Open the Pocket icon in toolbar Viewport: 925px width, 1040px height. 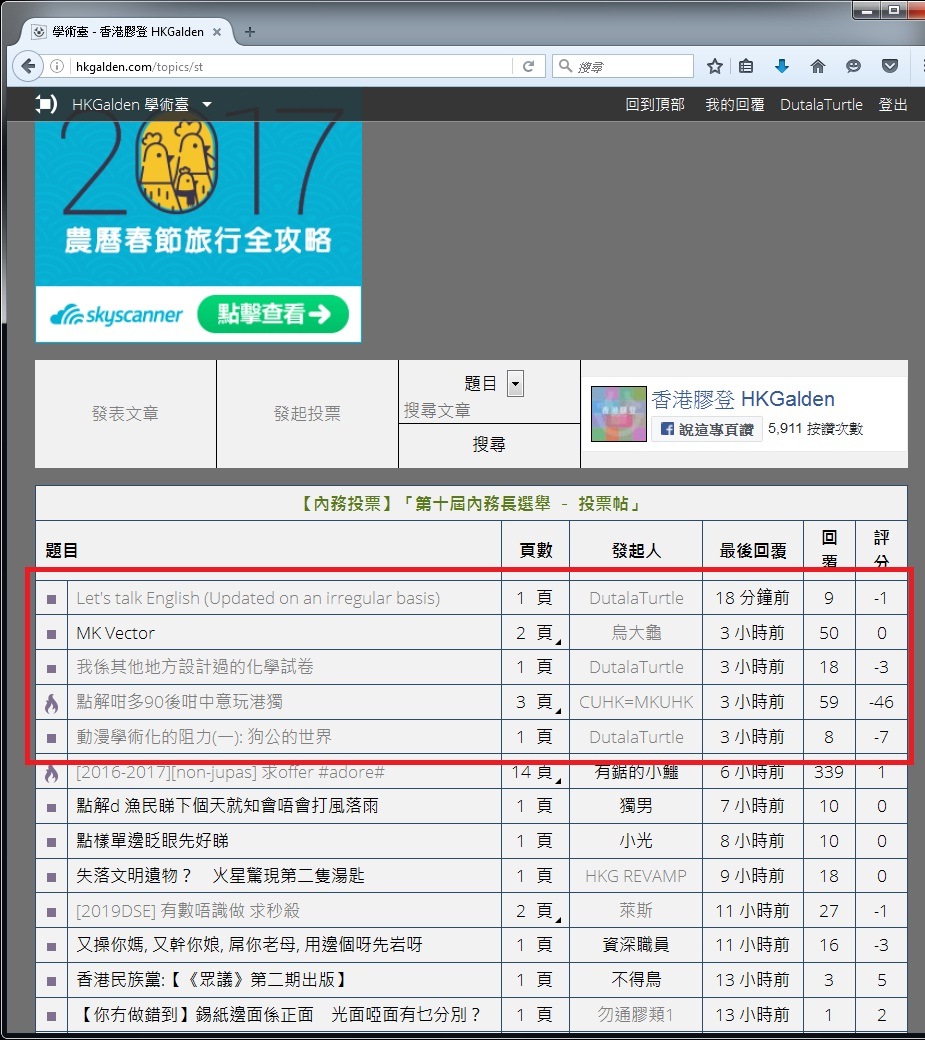tap(889, 67)
